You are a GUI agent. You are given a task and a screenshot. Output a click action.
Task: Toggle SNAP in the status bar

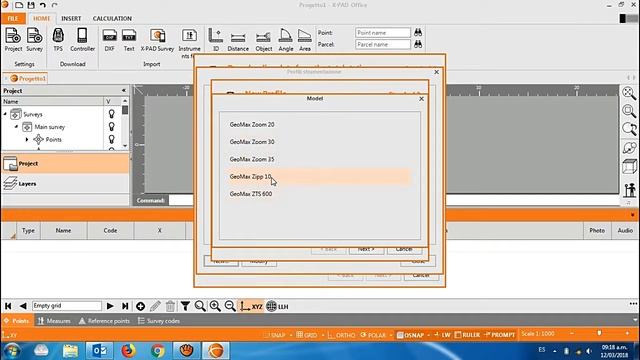275,335
